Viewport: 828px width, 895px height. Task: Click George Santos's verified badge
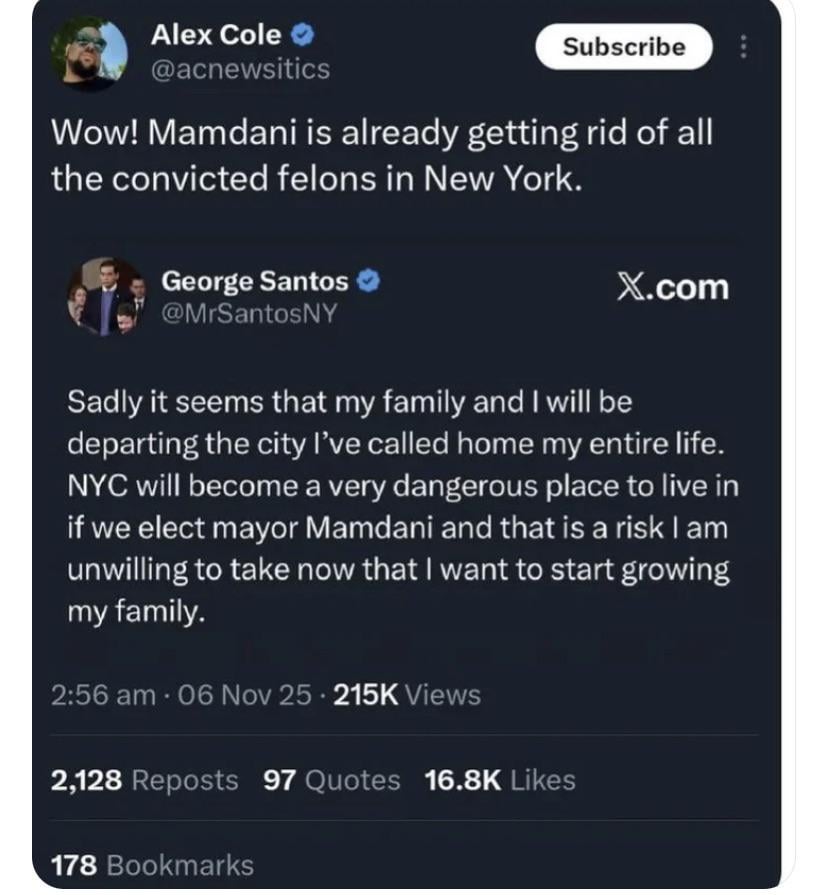(x=369, y=282)
